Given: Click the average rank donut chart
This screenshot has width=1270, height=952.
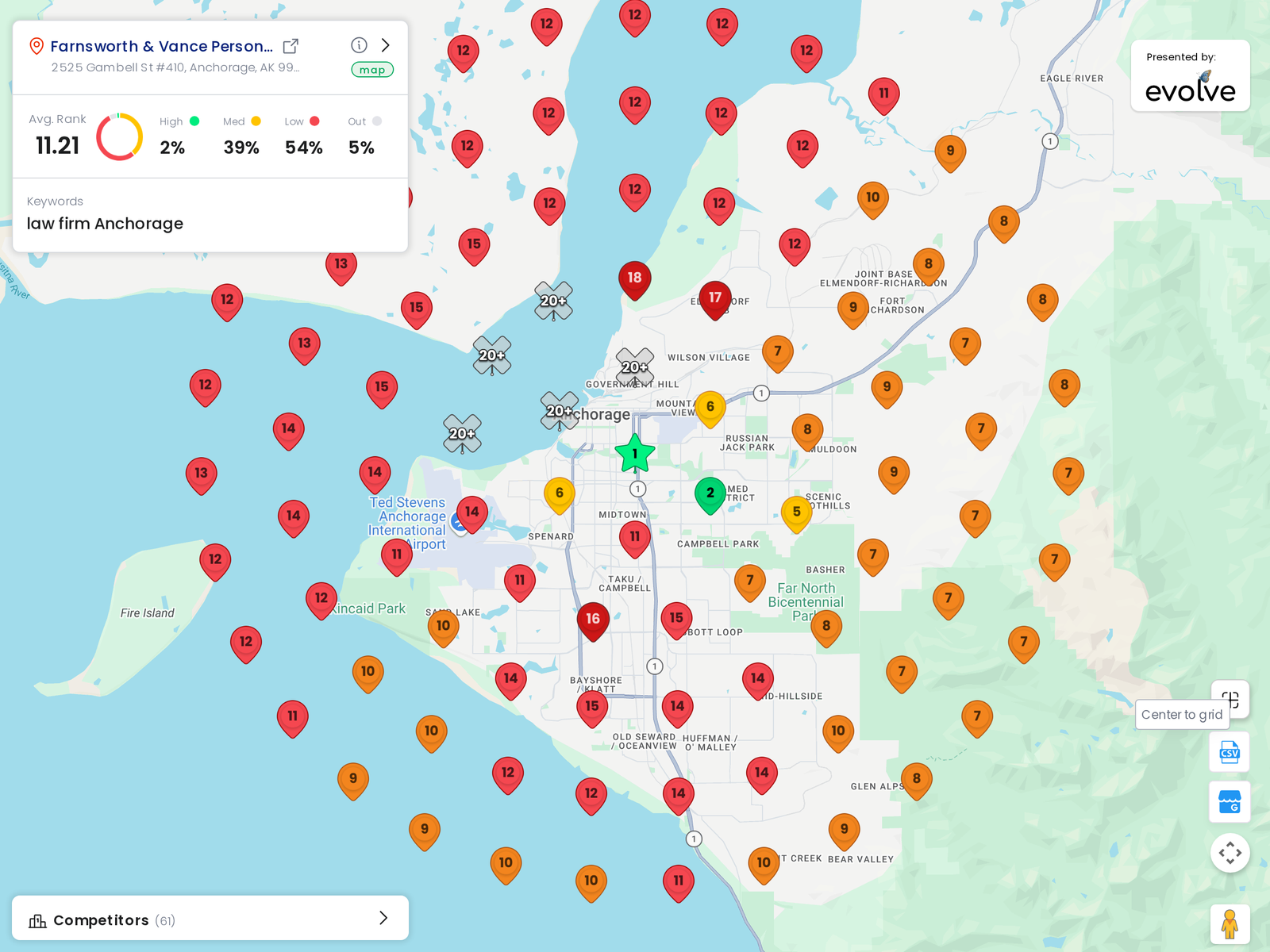Looking at the screenshot, I should (x=120, y=136).
